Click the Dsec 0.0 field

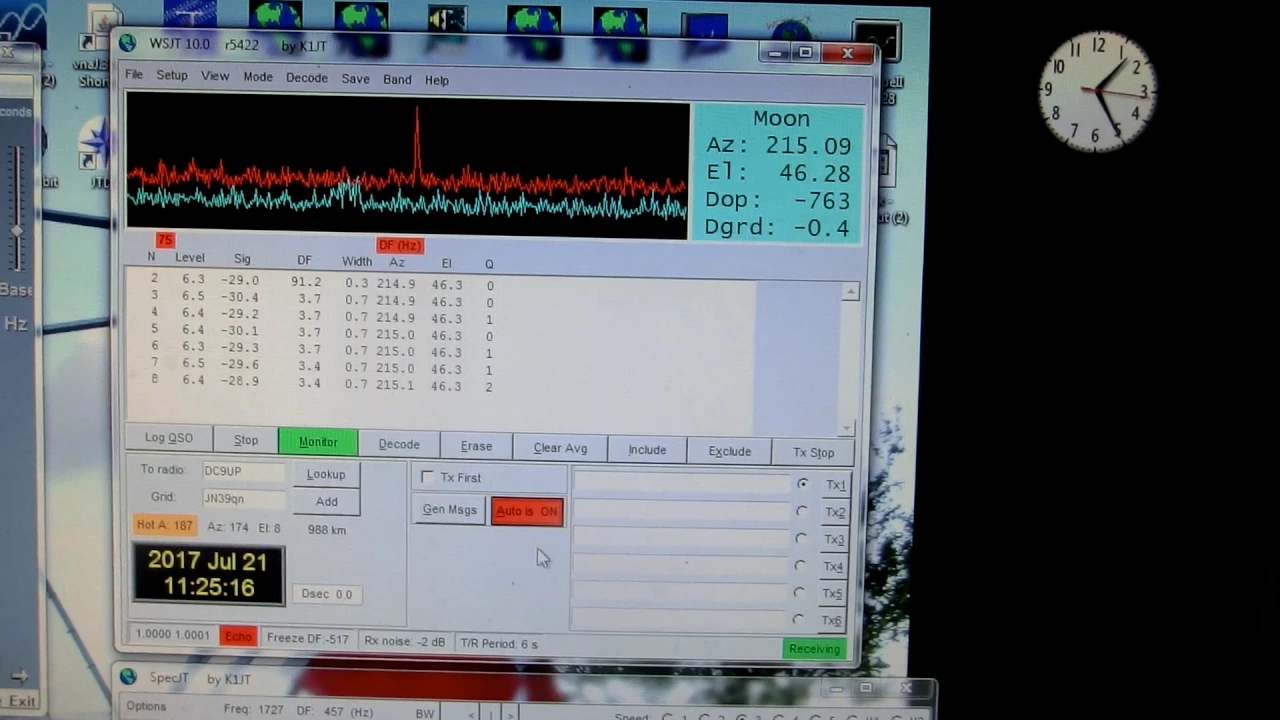[x=327, y=594]
